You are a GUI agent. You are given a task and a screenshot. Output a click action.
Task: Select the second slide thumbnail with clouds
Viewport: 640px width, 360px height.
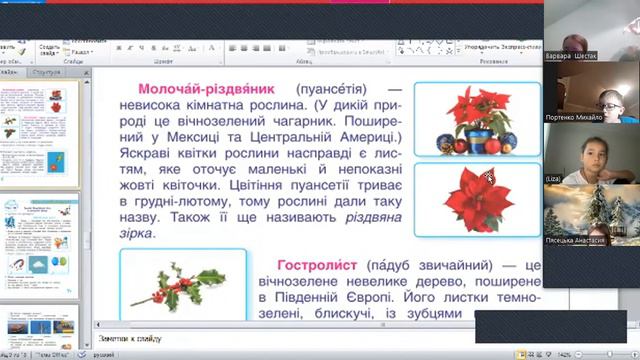pos(39,246)
